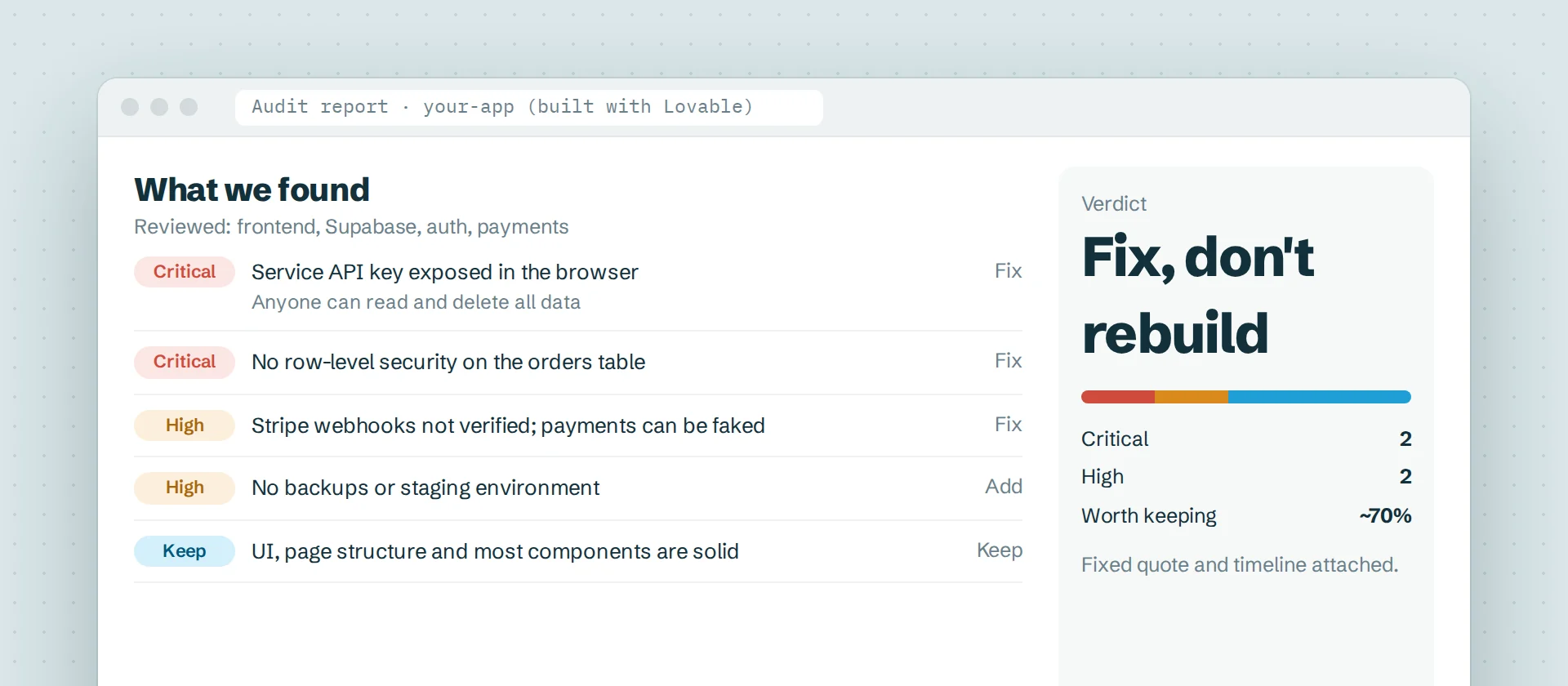The width and height of the screenshot is (1568, 686).
Task: Click the 'Fix, don't rebuild' verdict heading
Action: coord(1198,295)
